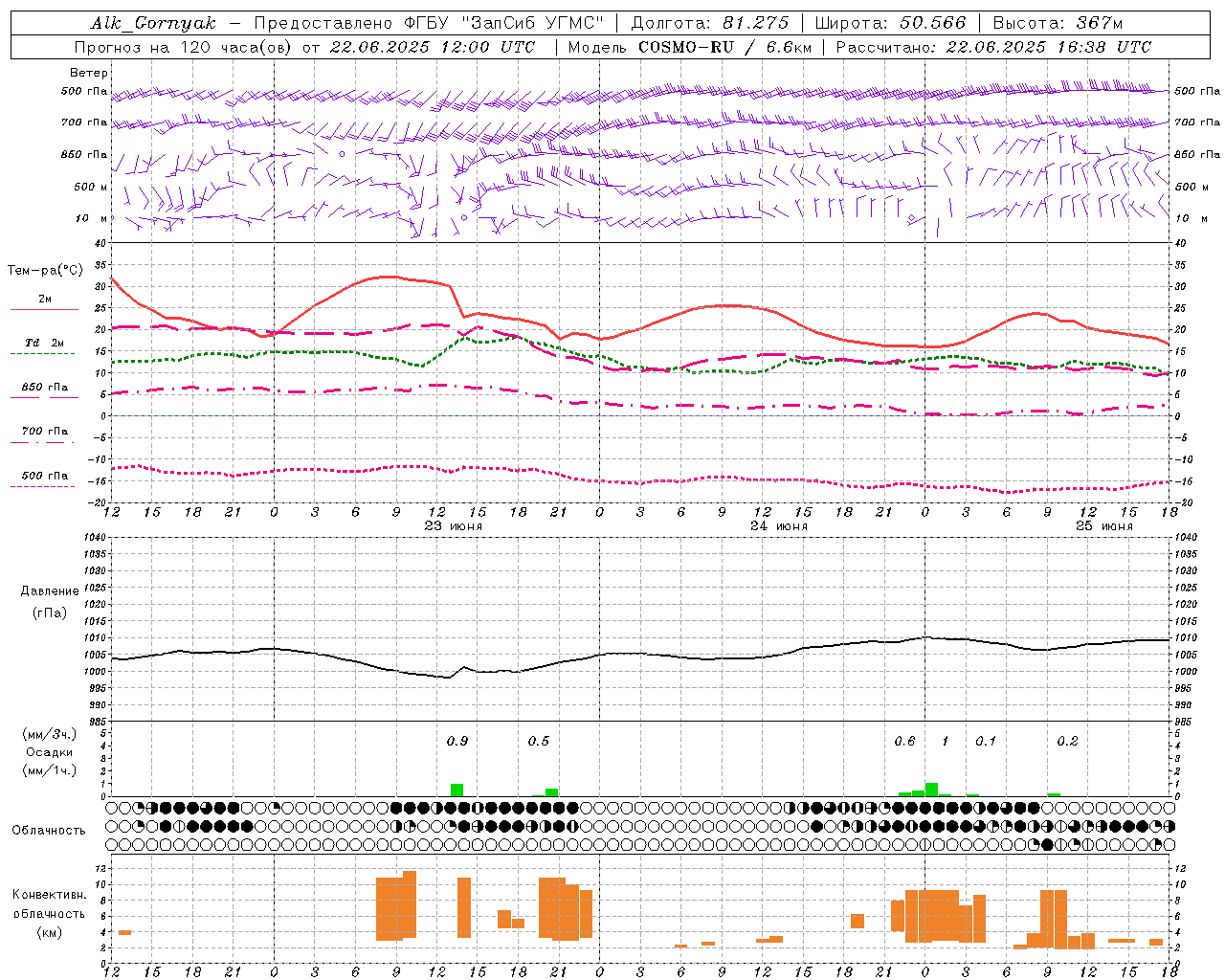Click the "700 гПа" temperature legend entry
Viewport: 1225px width, 980px height.
tap(45, 432)
